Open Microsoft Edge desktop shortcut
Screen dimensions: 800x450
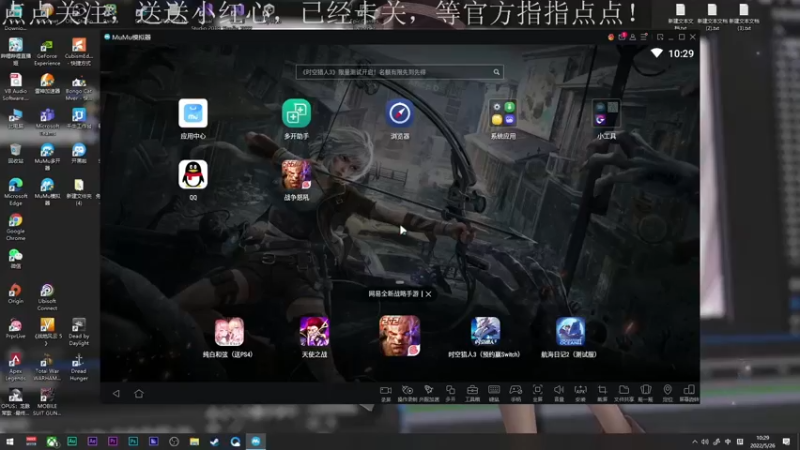[x=15, y=191]
